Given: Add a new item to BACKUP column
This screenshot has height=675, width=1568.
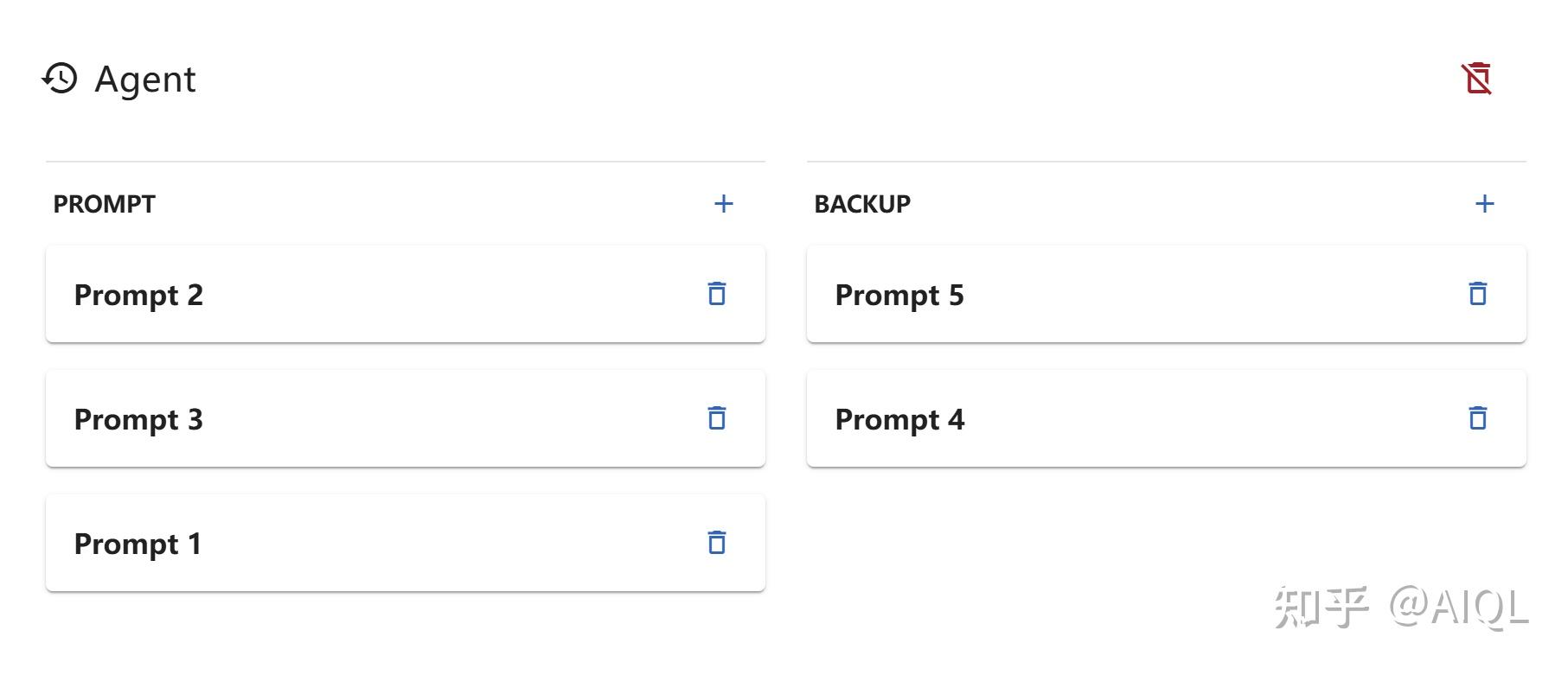Looking at the screenshot, I should coord(1484,204).
